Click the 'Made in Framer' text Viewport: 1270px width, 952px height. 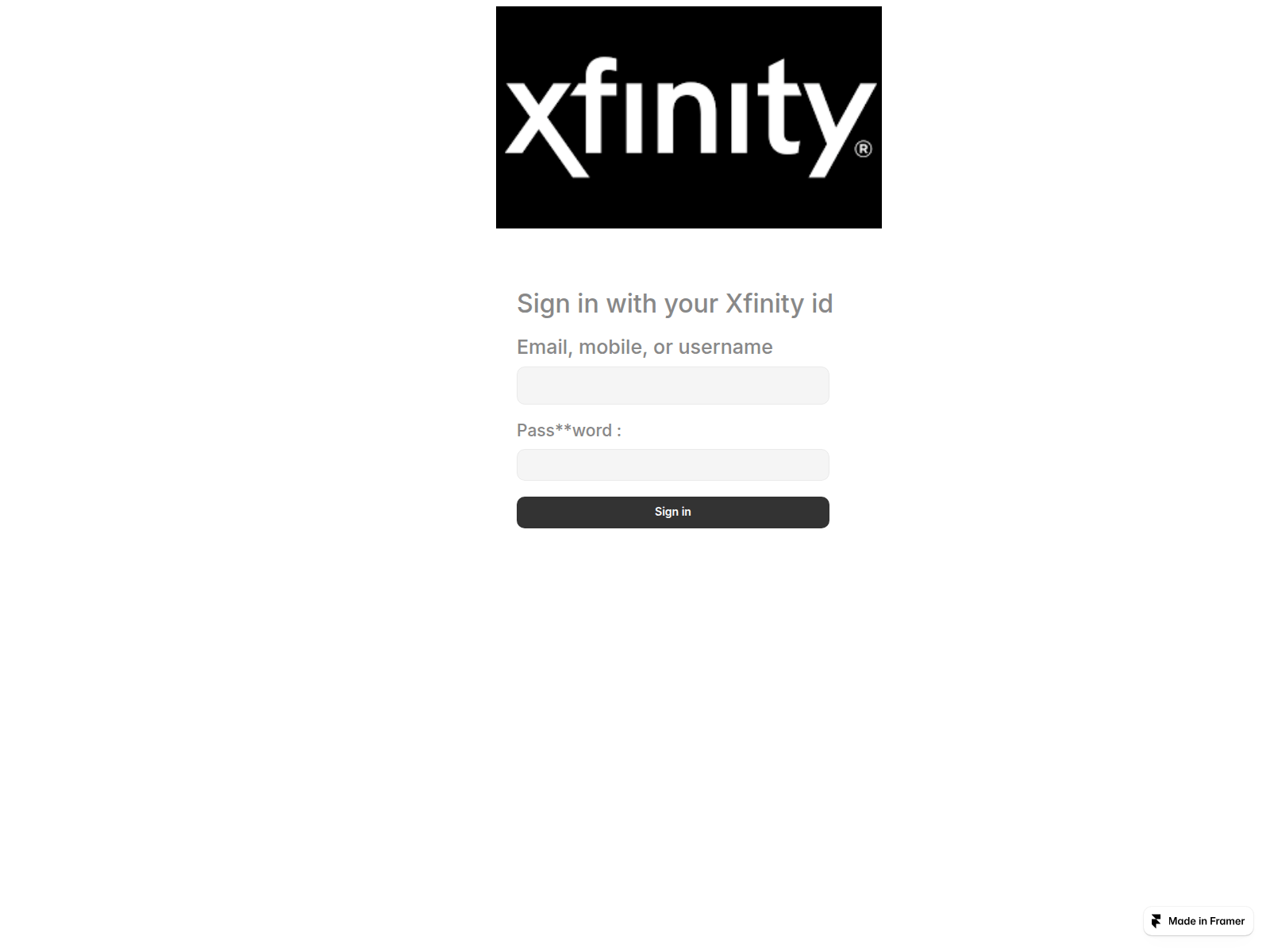point(1206,921)
